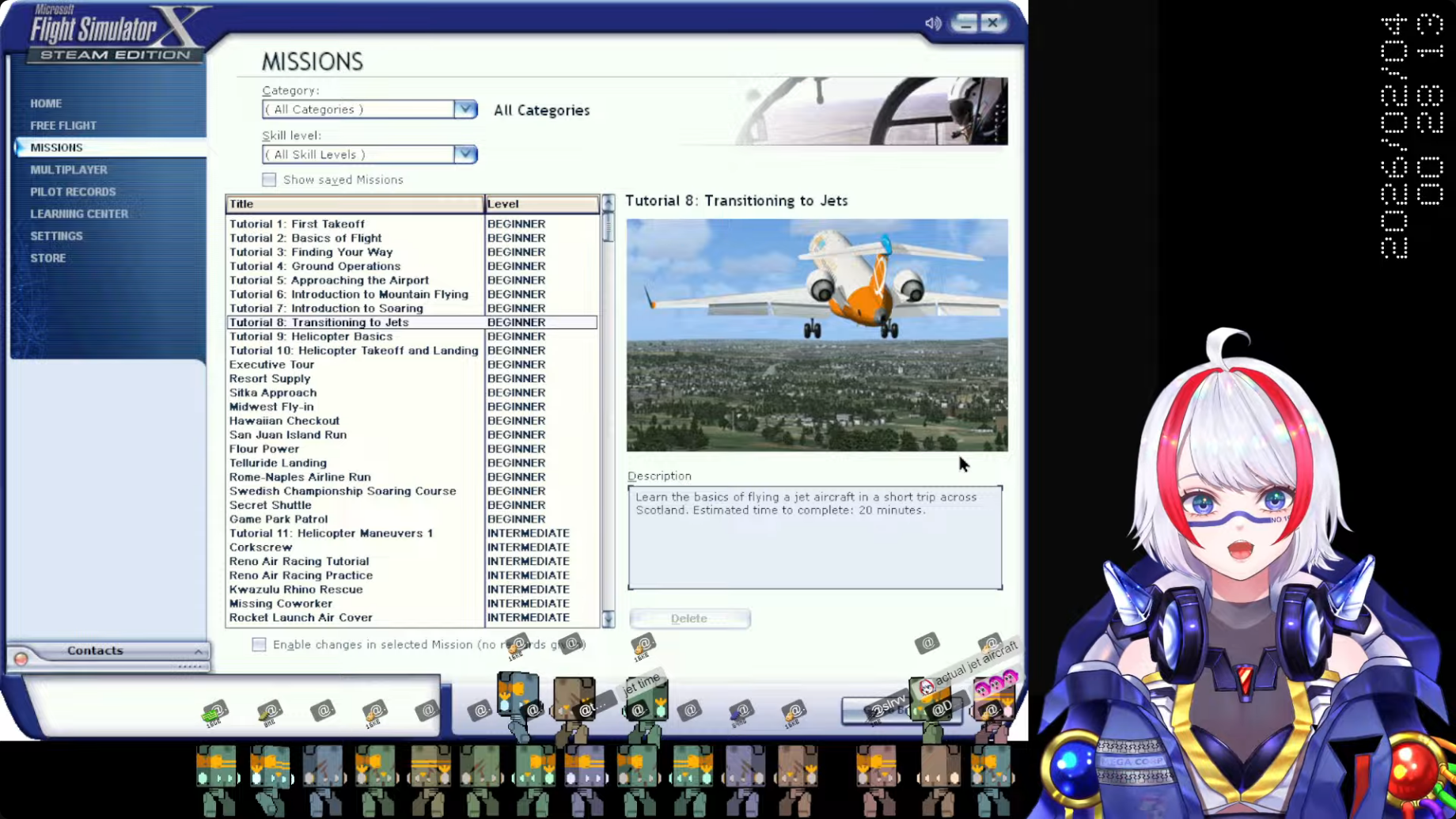Select Tutorial 6: Introduction to Mountain Flying

tap(412, 294)
